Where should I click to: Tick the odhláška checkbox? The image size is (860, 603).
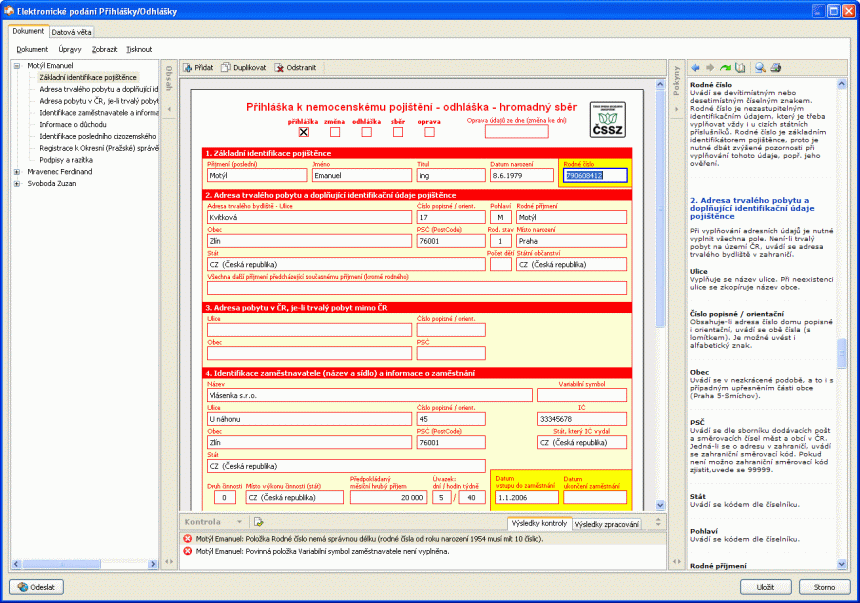coord(367,131)
